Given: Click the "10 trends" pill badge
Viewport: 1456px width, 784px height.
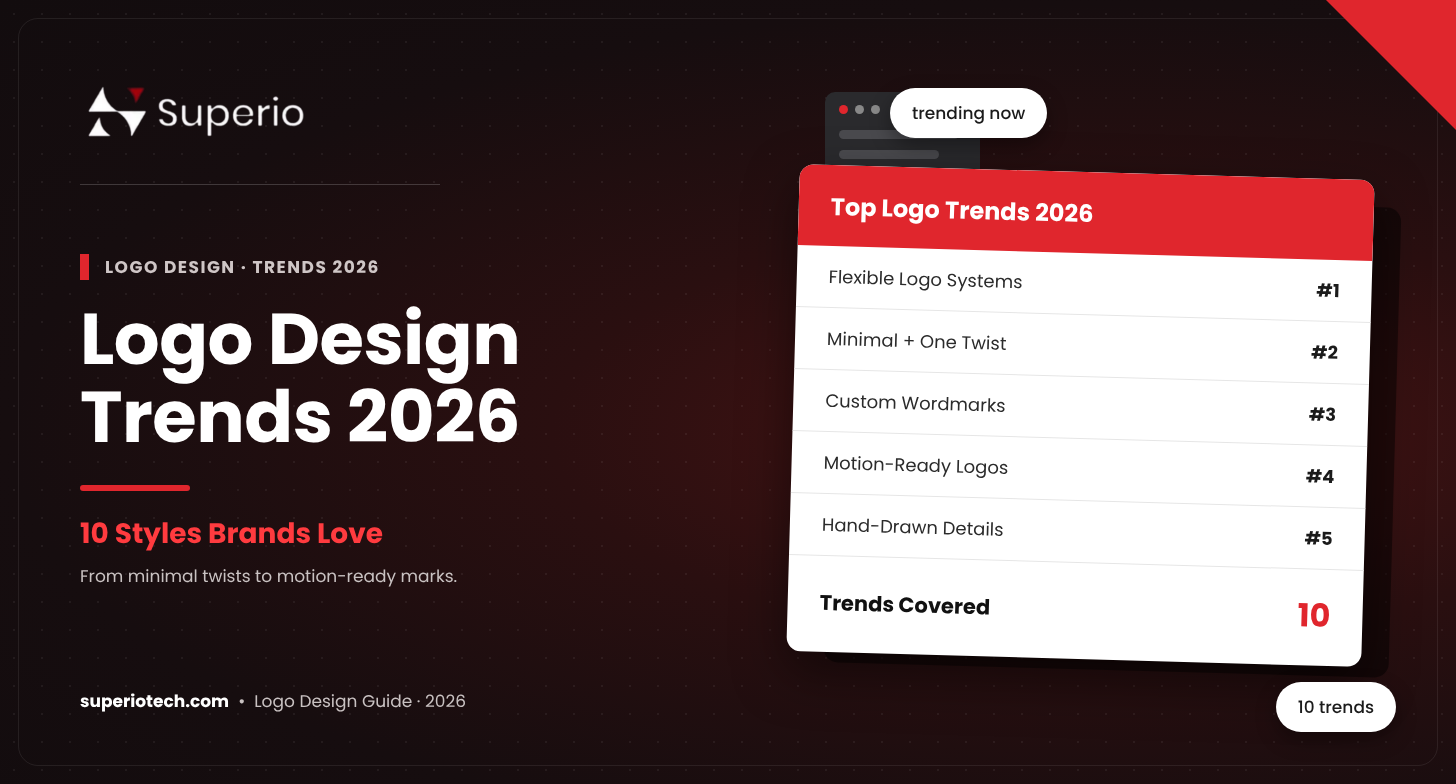Looking at the screenshot, I should pos(1335,707).
